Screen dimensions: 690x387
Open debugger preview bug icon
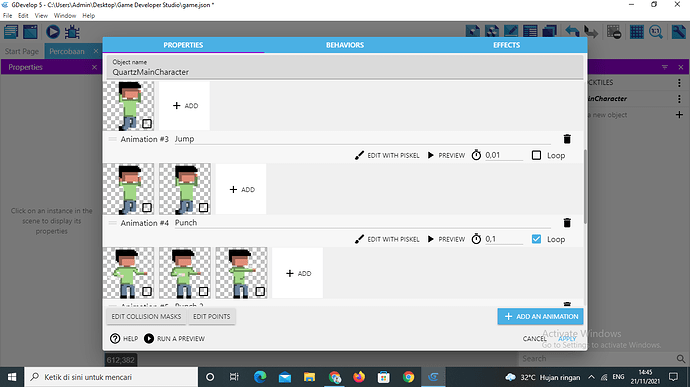click(72, 32)
